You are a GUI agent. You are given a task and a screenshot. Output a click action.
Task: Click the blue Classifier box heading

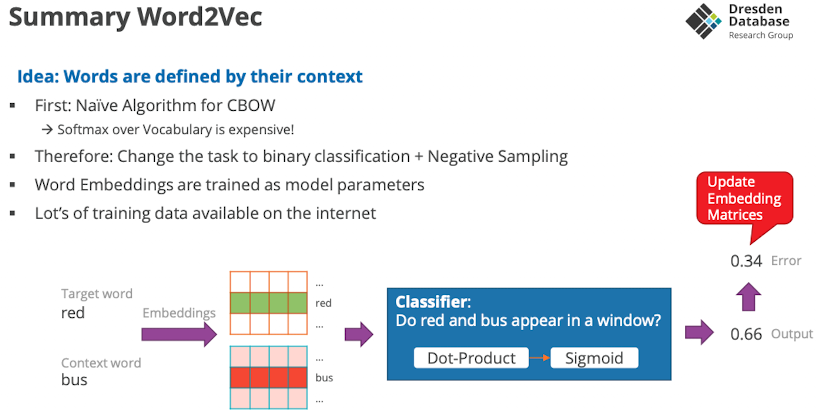tap(433, 301)
